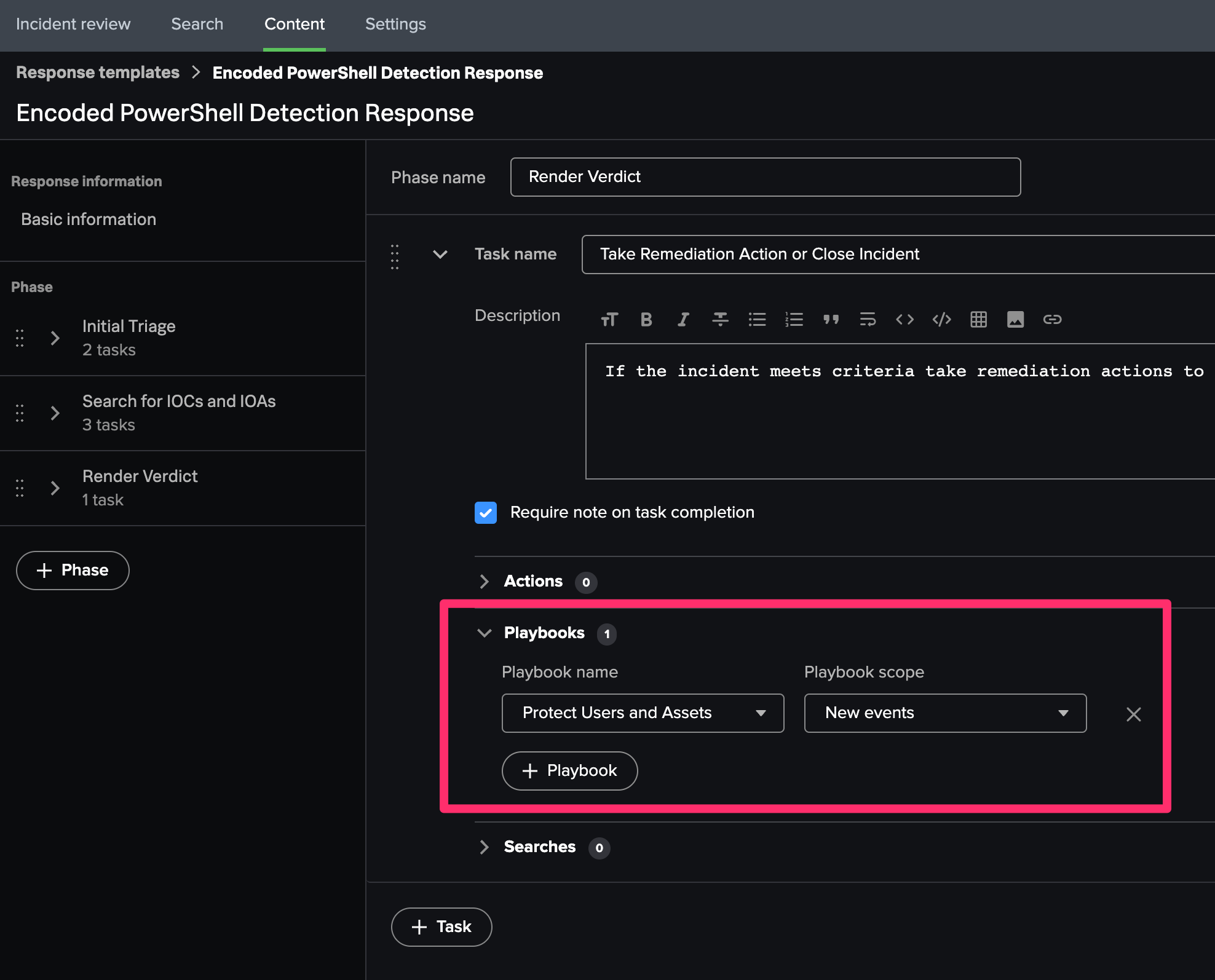Switch to the Incident review tab
This screenshot has width=1215, height=980.
pos(73,25)
